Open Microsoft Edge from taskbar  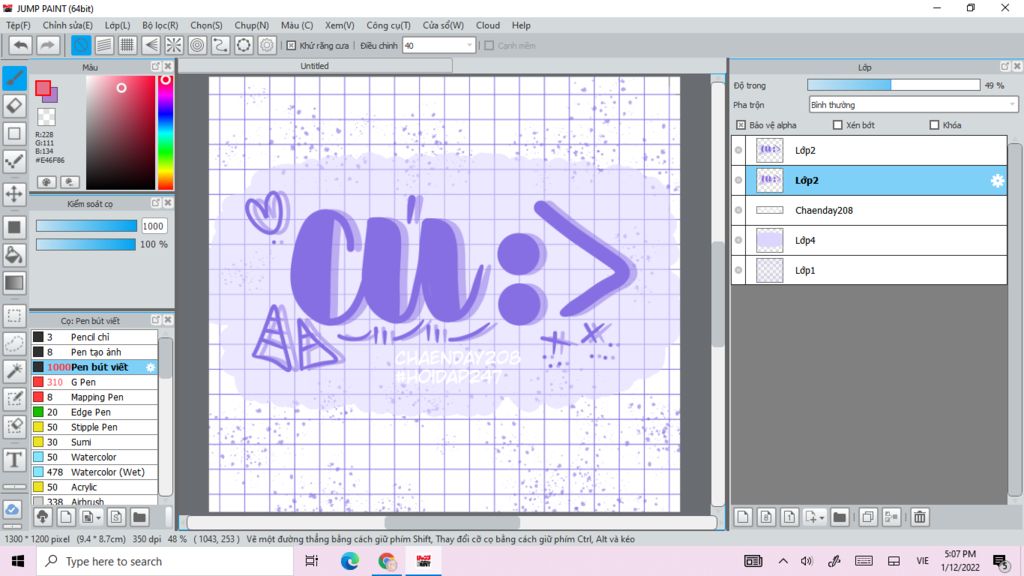coord(349,561)
